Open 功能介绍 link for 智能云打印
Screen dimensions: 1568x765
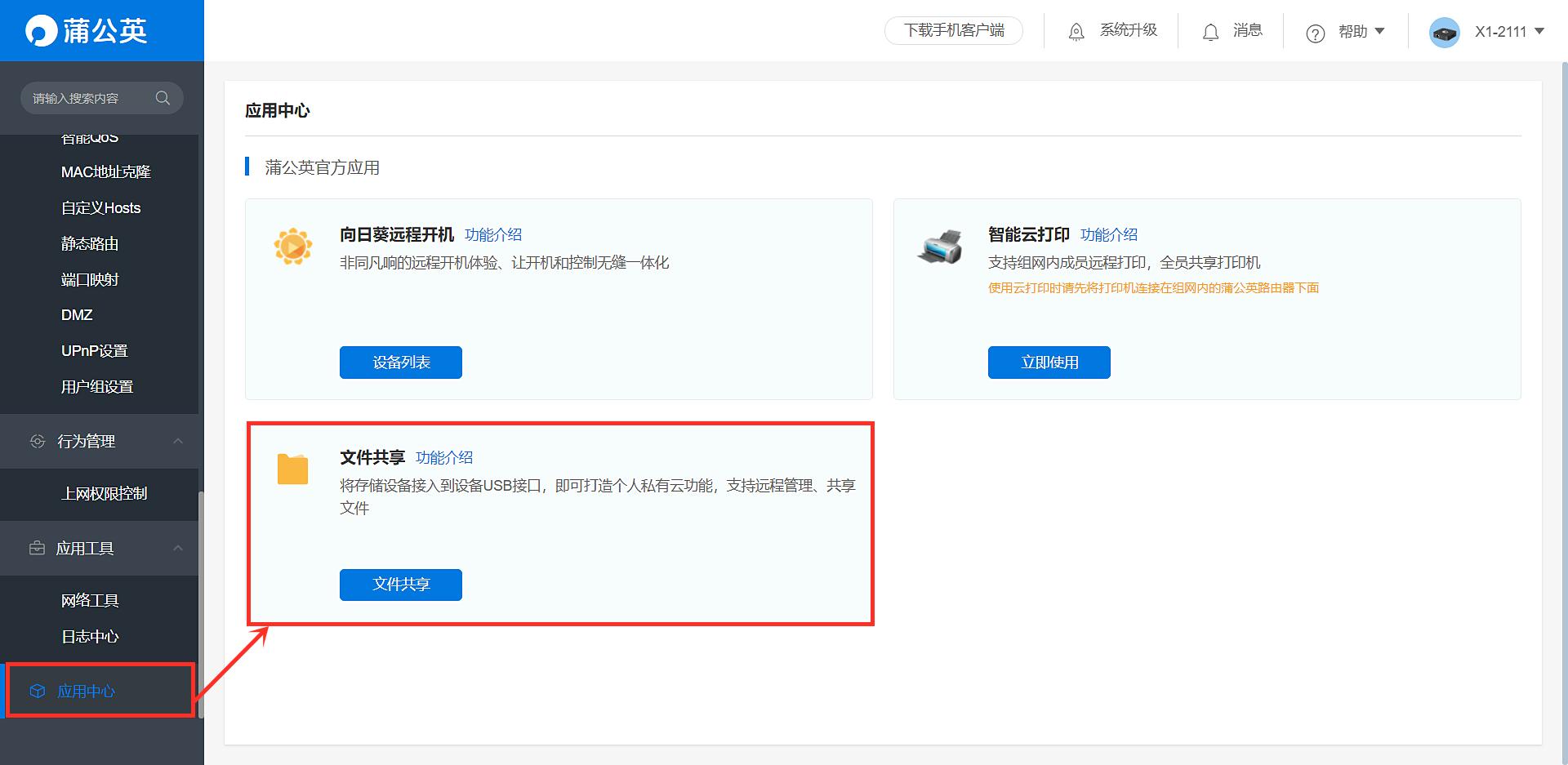pyautogui.click(x=1109, y=235)
